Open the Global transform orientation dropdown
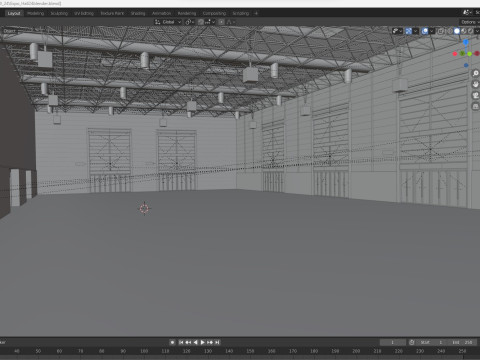The image size is (480, 360). point(168,22)
